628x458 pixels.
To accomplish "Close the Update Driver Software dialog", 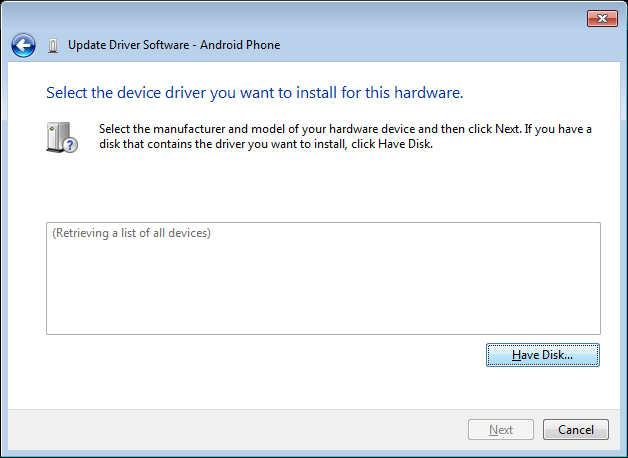I will [x=602, y=18].
